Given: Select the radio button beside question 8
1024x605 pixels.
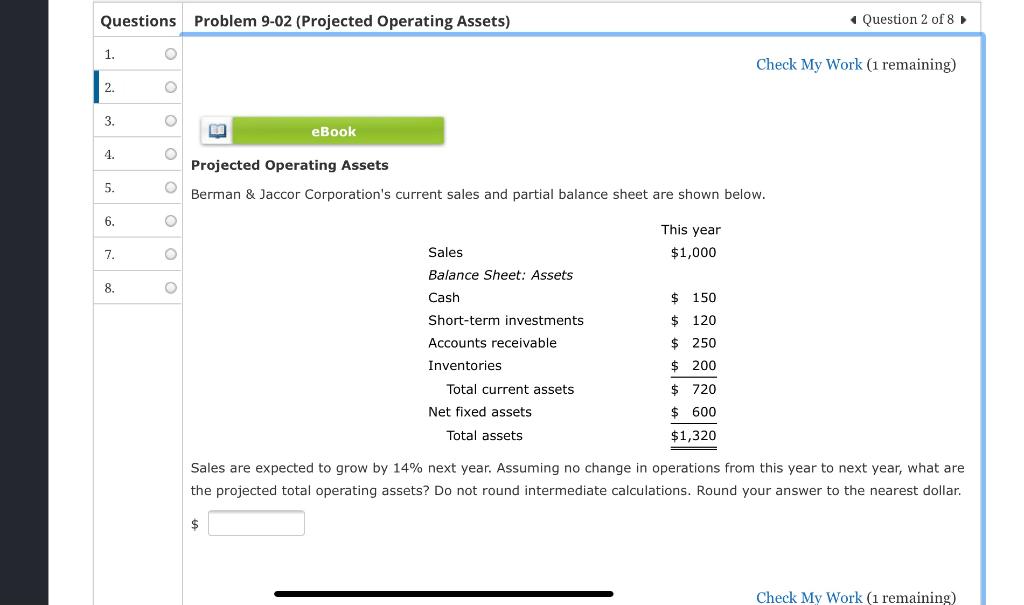Looking at the screenshot, I should (170, 287).
